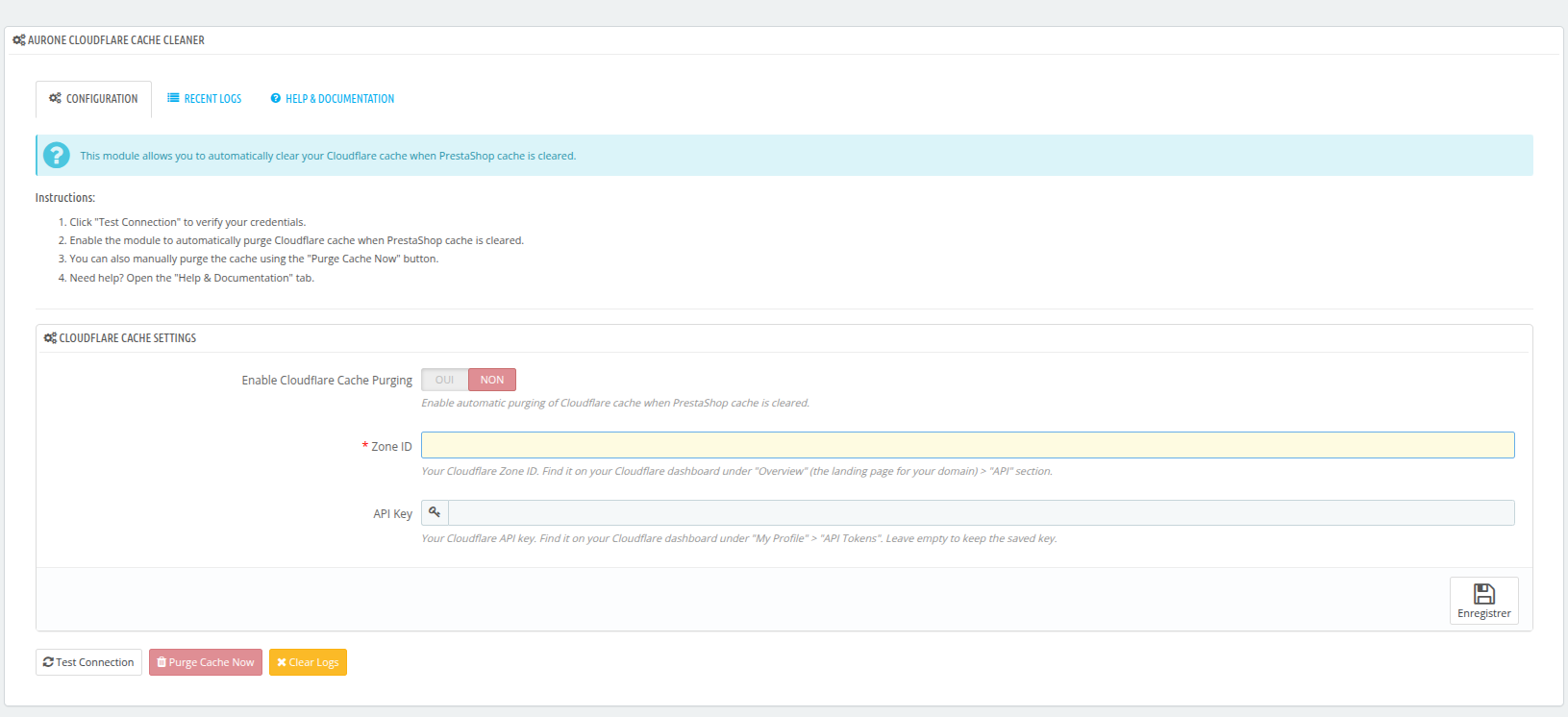
Task: Click the Zone ID help text about Cloudflare dashboard
Action: click(736, 471)
